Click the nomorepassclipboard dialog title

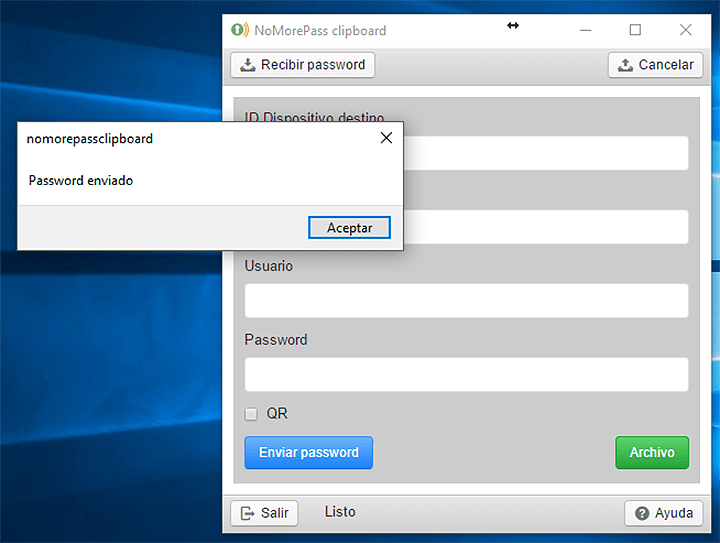[90, 139]
